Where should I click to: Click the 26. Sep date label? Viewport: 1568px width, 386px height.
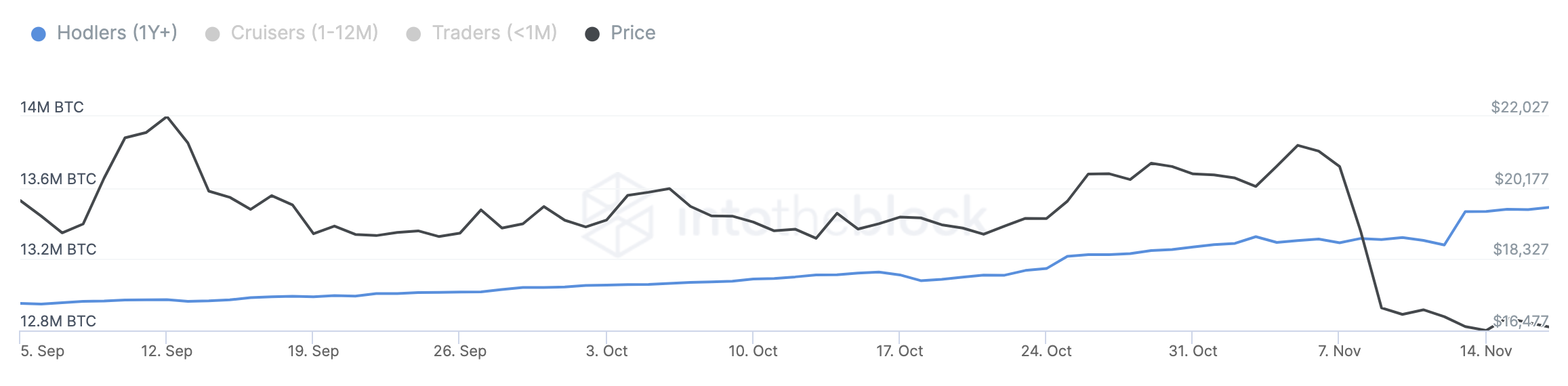460,351
